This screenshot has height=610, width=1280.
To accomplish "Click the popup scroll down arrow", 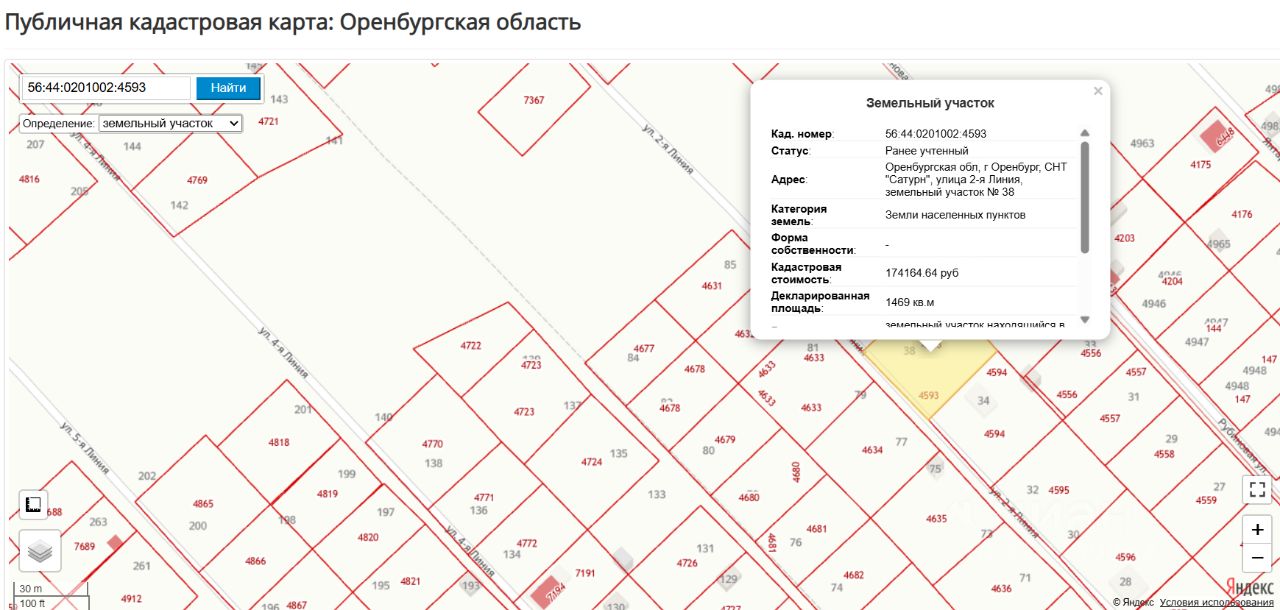I will click(x=1085, y=320).
